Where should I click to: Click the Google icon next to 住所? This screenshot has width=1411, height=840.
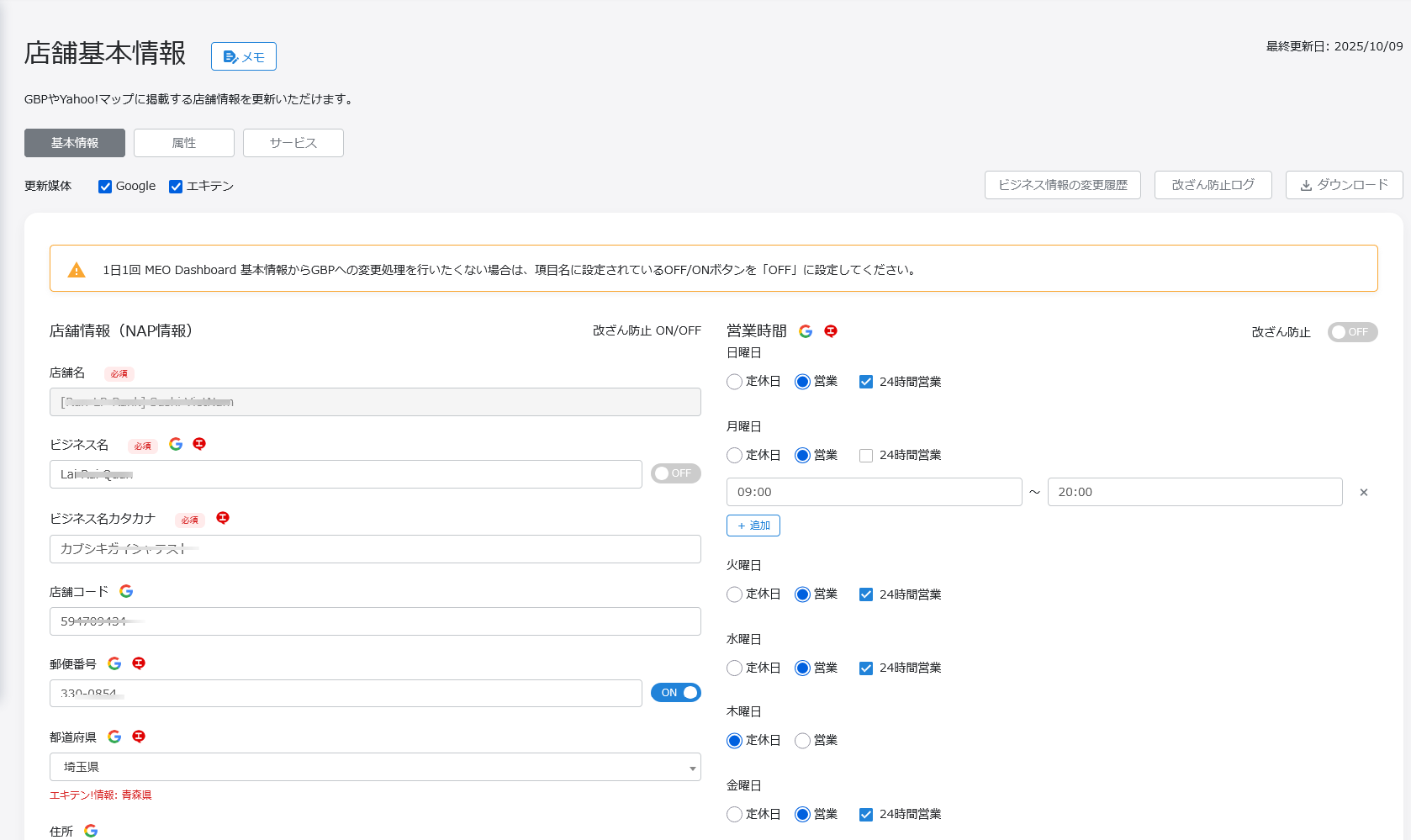pos(91,831)
